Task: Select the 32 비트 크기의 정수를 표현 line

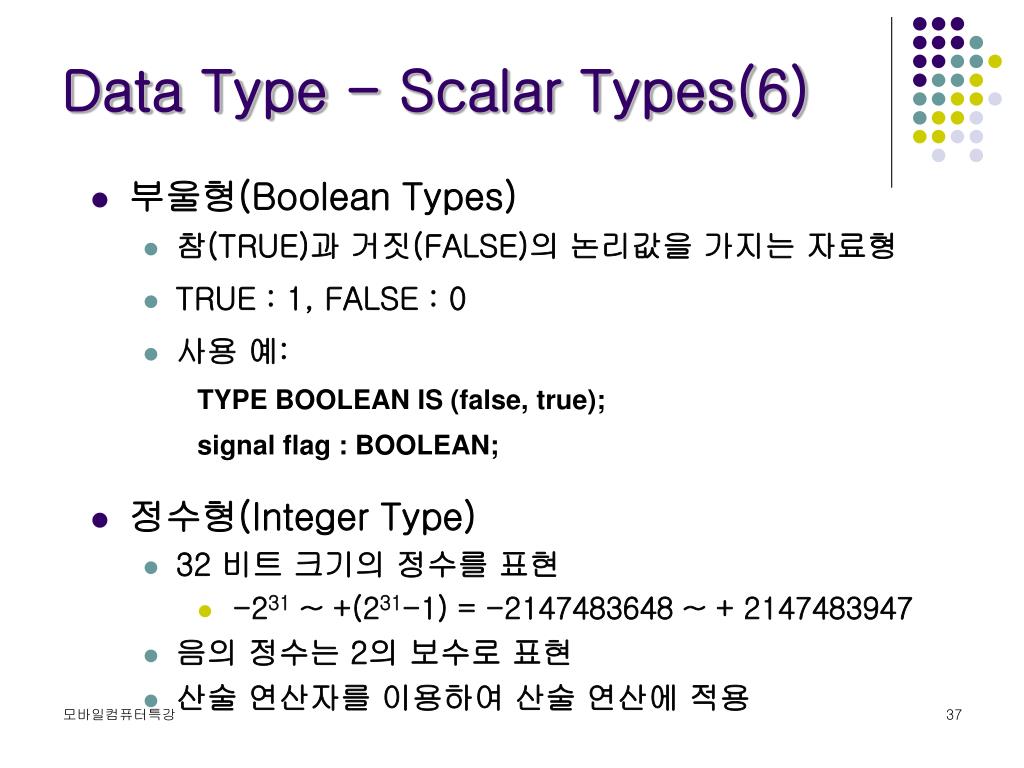Action: click(367, 564)
